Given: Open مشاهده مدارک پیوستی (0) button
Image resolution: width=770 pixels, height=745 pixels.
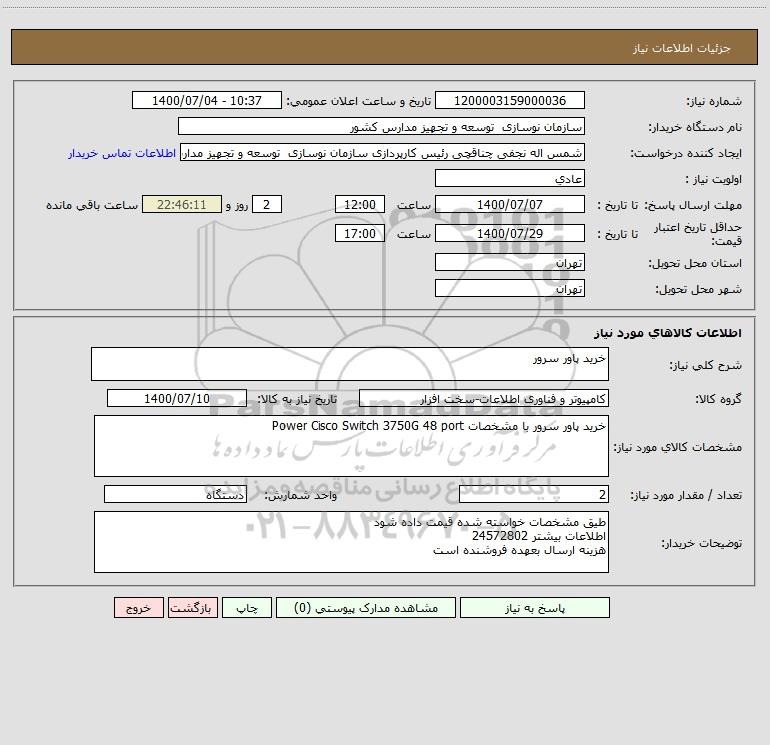Looking at the screenshot, I should point(366,608).
